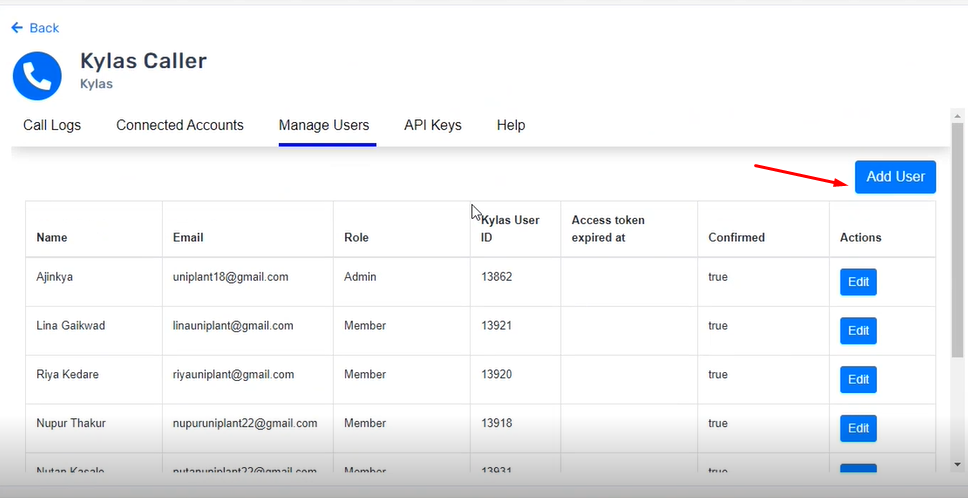Edit the Ajinkya user row

pos(858,282)
